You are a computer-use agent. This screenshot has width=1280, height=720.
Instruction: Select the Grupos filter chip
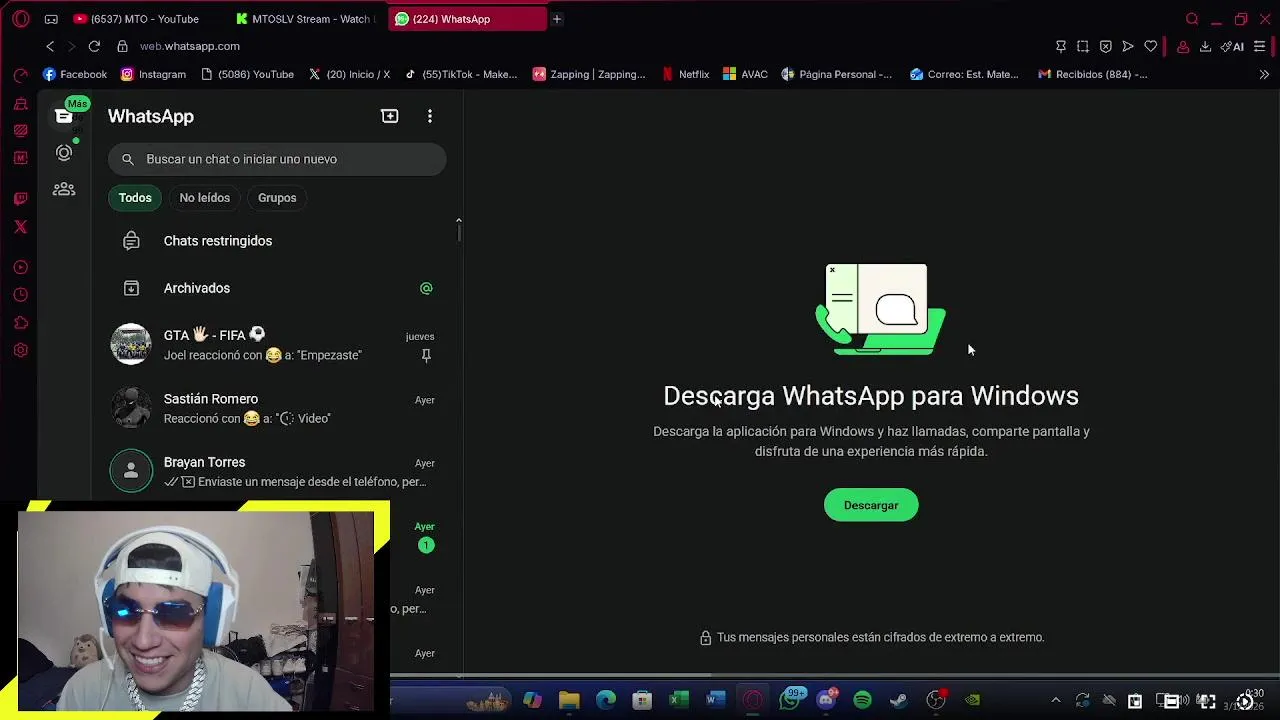[277, 198]
